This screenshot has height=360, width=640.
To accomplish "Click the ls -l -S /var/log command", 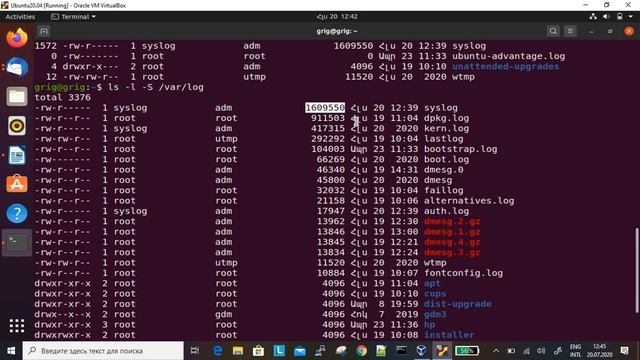I will click(x=156, y=87).
